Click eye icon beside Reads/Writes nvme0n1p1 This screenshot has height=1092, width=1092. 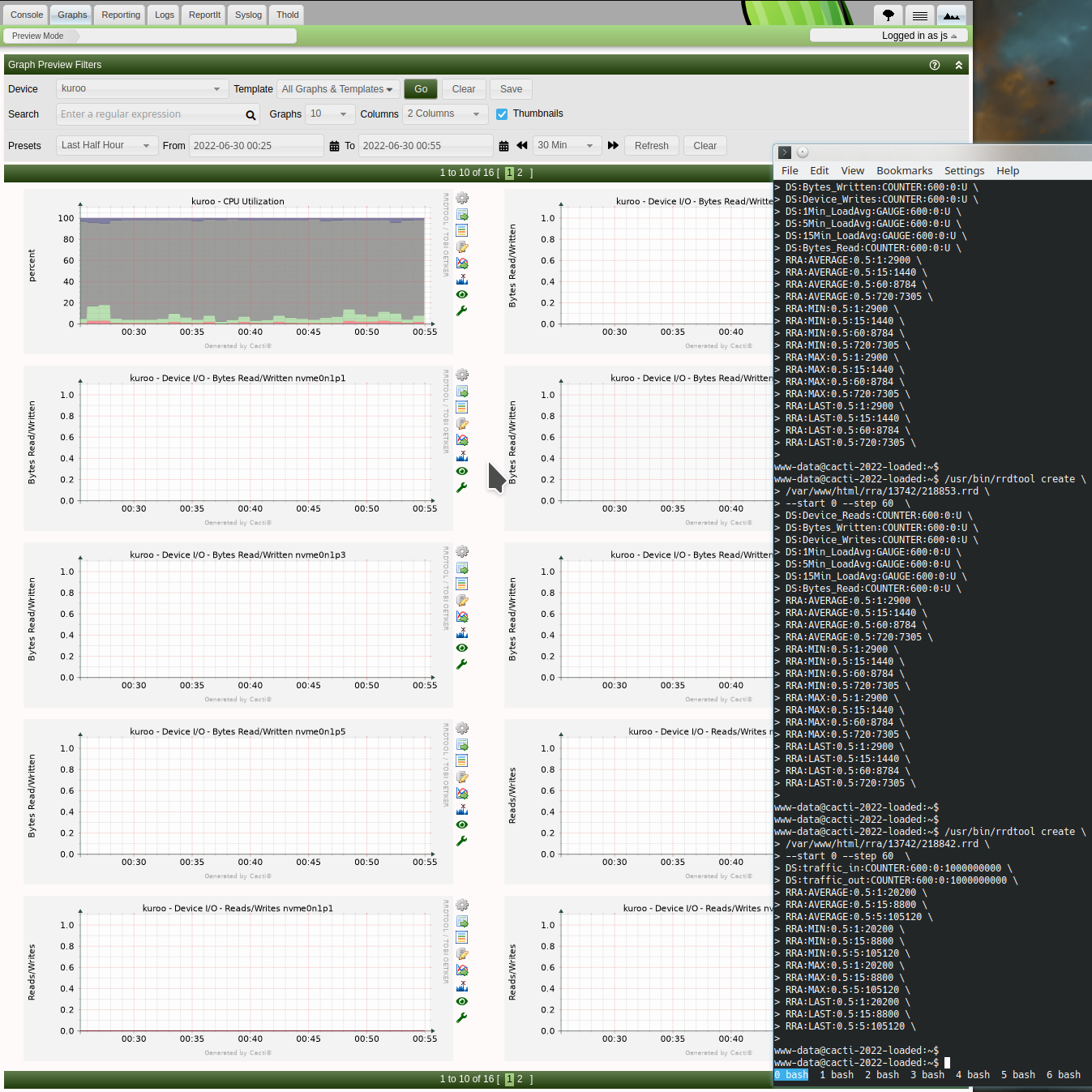coord(462,1001)
